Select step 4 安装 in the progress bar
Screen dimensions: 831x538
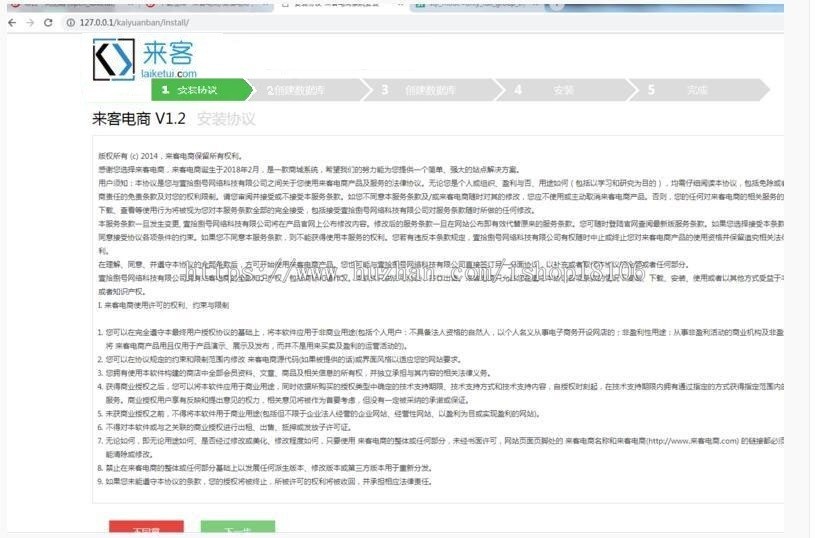(x=567, y=90)
